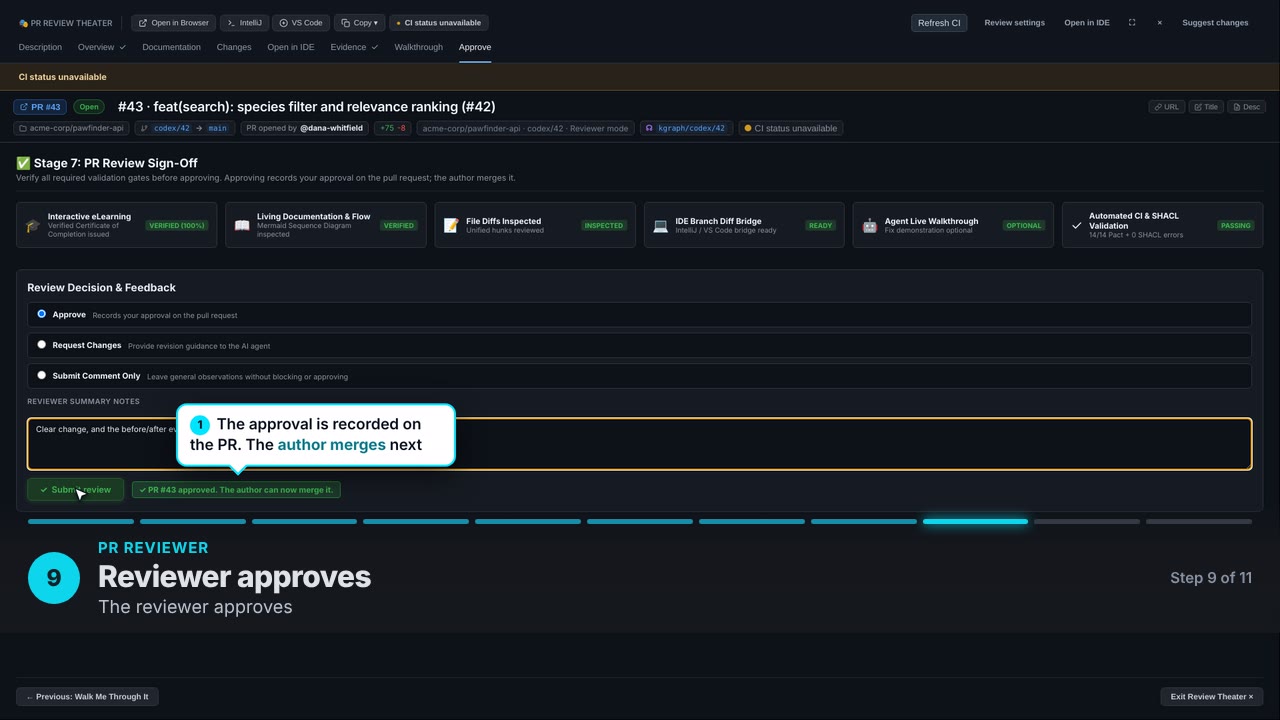Click into the reviewer summary notes field
The image size is (1280, 720).
[639, 444]
